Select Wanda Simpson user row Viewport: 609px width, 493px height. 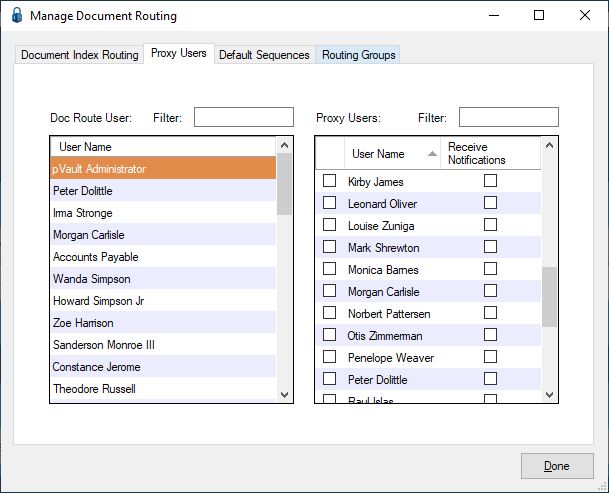pos(163,279)
